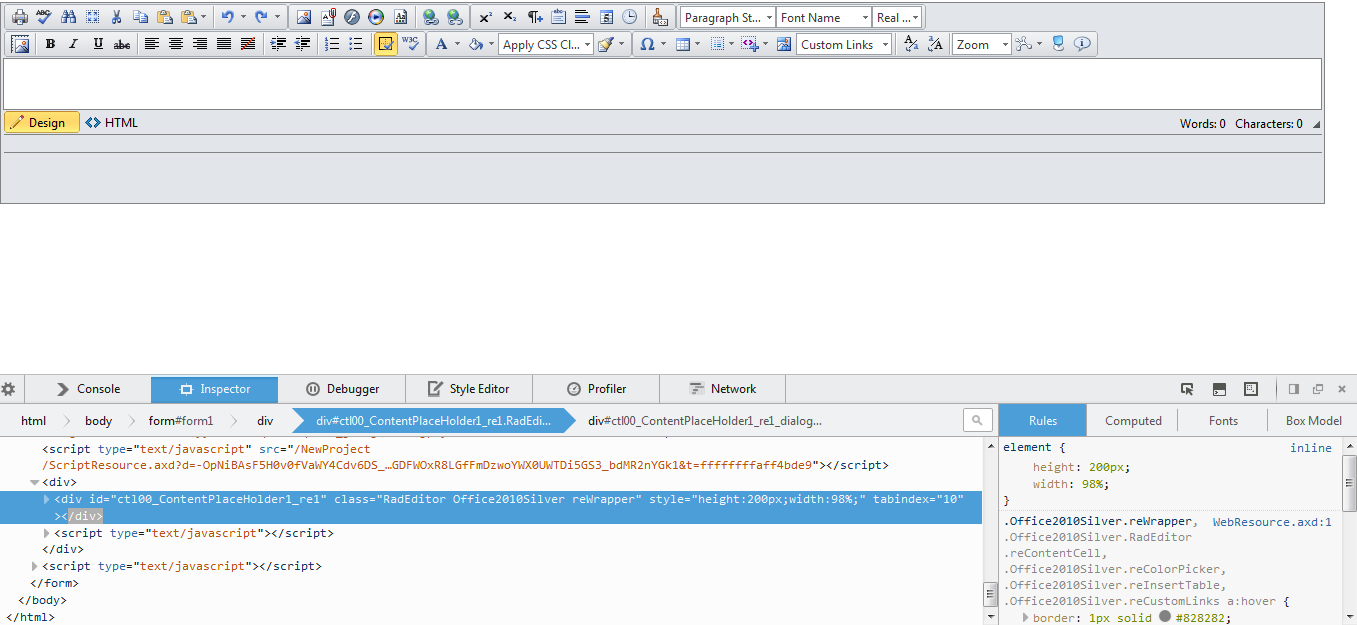The height and width of the screenshot is (625, 1357).
Task: Apply subscript formatting
Action: point(510,17)
